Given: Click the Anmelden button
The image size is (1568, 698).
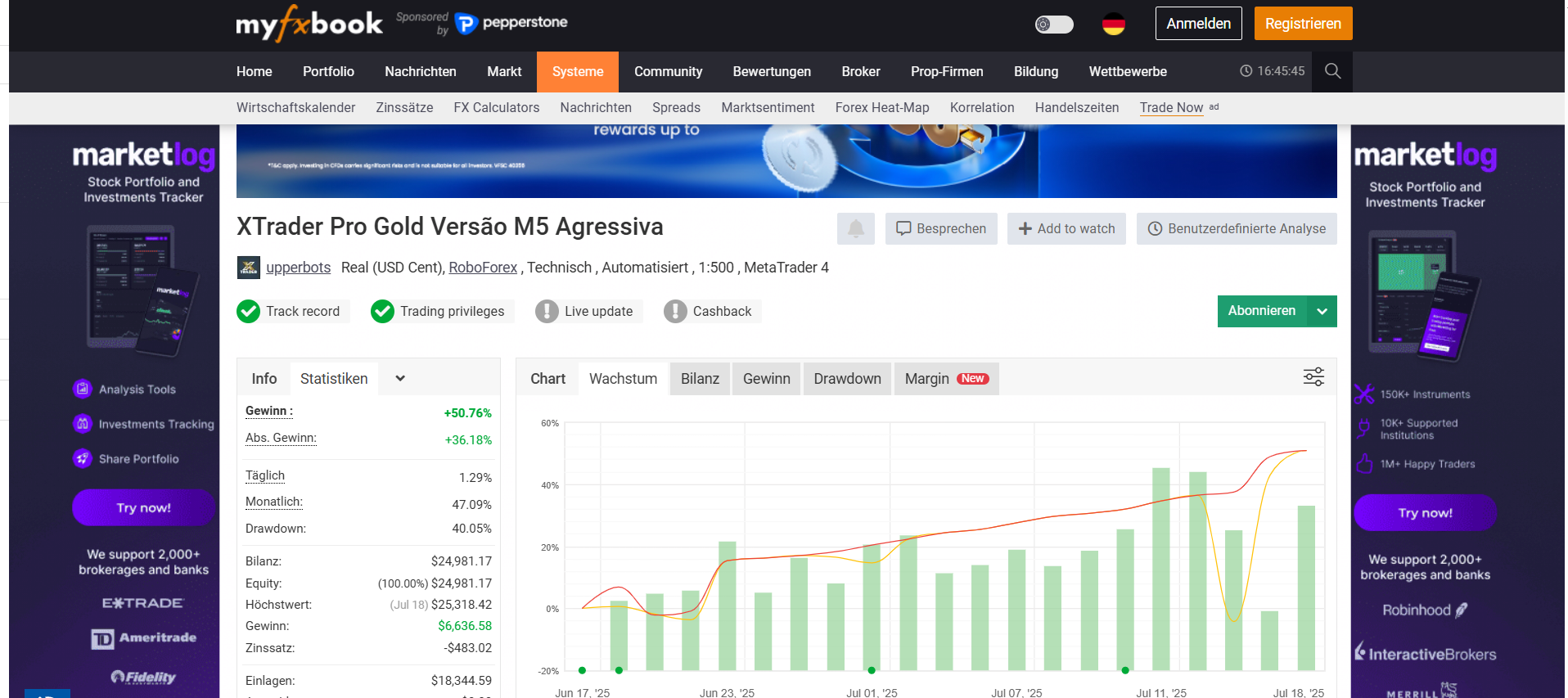Looking at the screenshot, I should point(1199,24).
